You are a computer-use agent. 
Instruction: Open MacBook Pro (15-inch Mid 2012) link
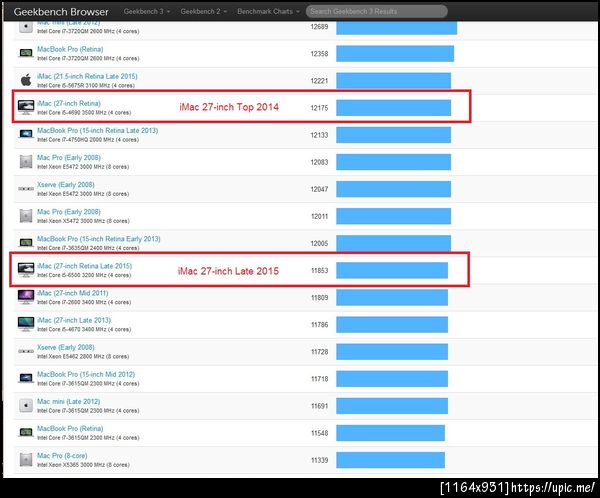[x=86, y=374]
